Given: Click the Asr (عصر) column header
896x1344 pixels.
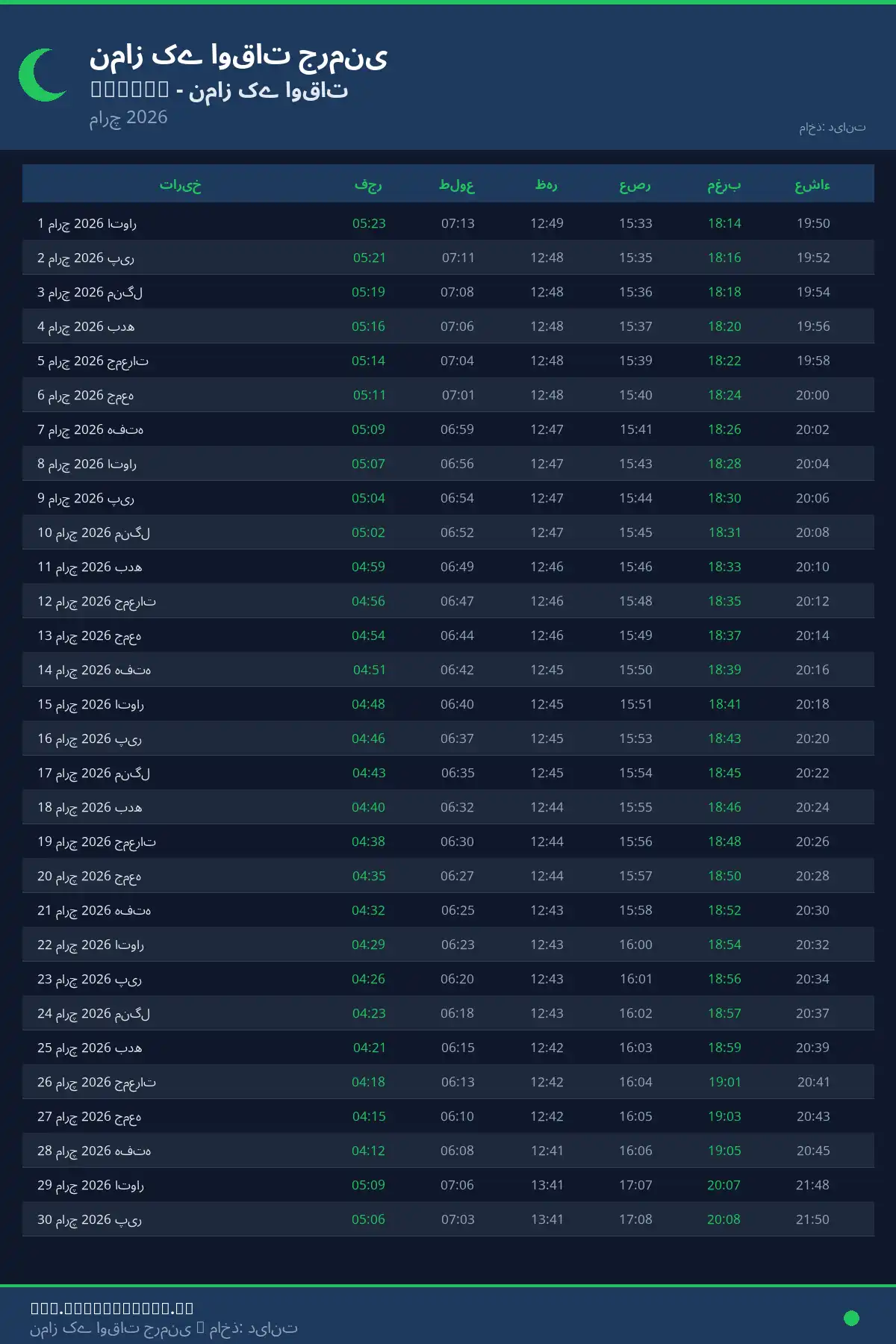Looking at the screenshot, I should (x=635, y=184).
